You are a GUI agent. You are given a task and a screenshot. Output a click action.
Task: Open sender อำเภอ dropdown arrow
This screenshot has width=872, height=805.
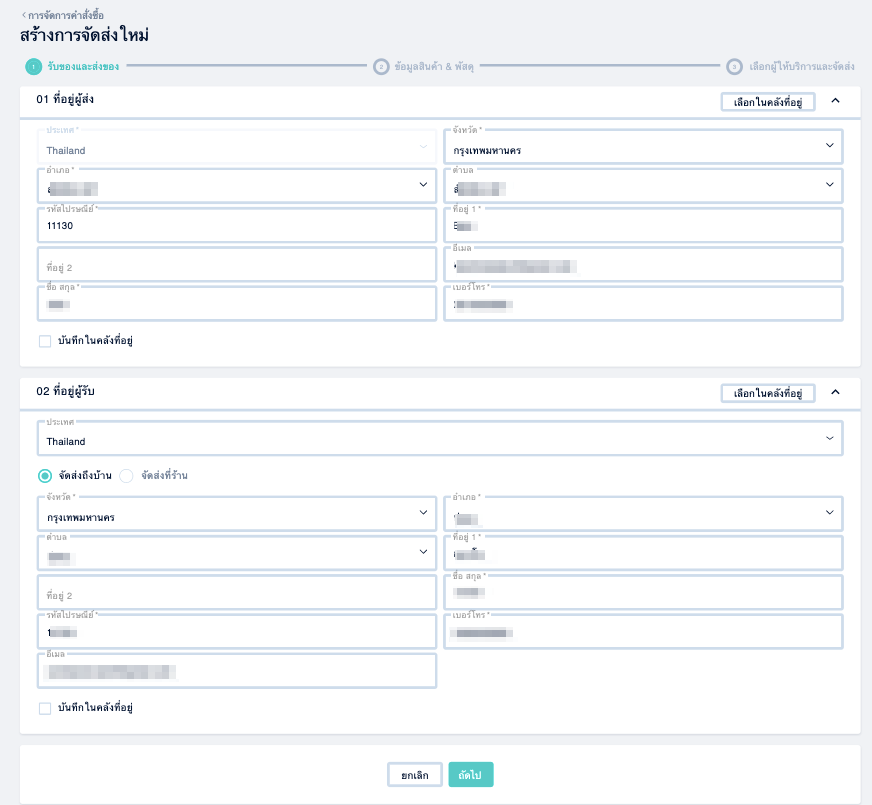coord(423,185)
